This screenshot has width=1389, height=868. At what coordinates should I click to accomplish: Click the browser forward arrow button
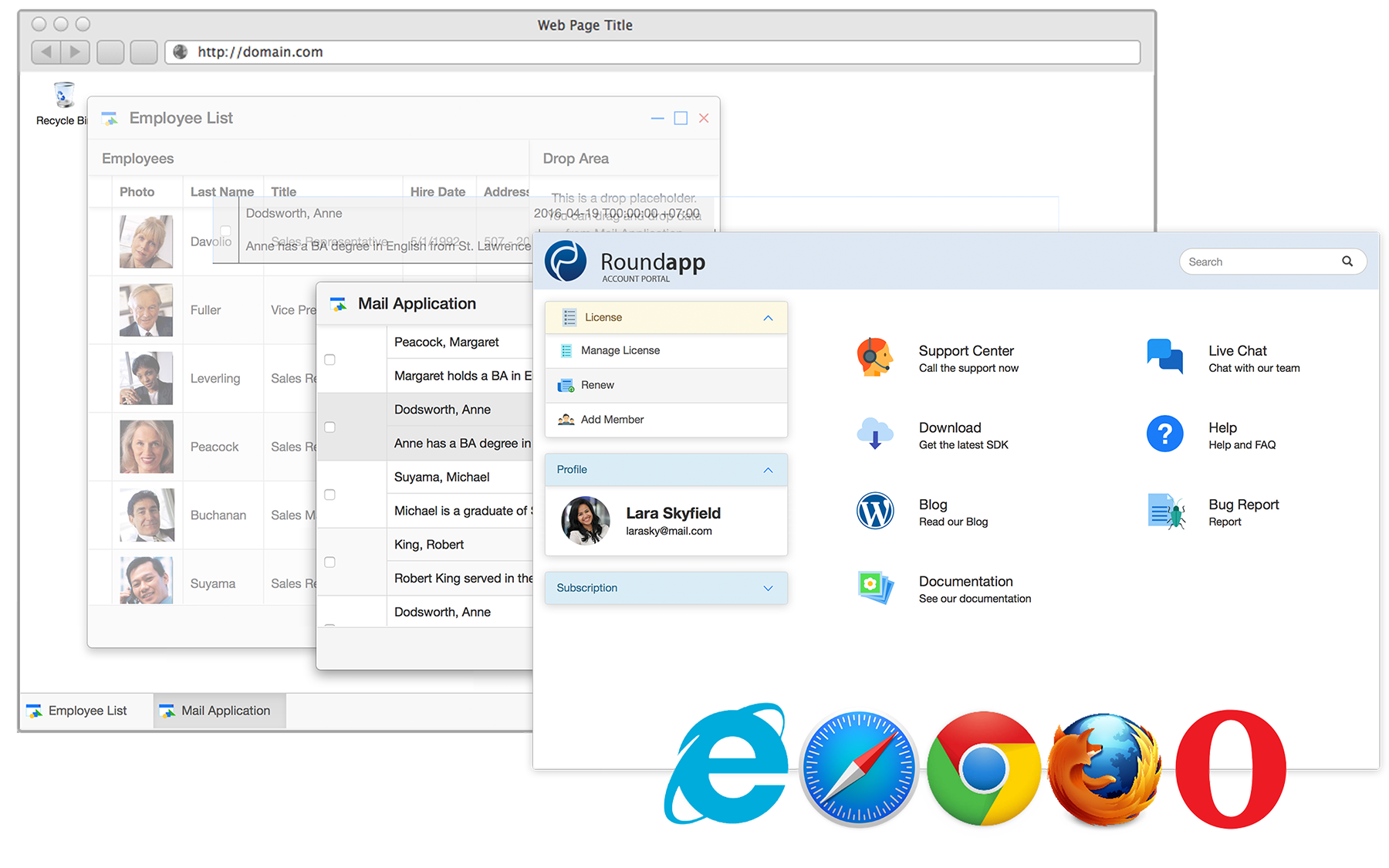coord(75,52)
